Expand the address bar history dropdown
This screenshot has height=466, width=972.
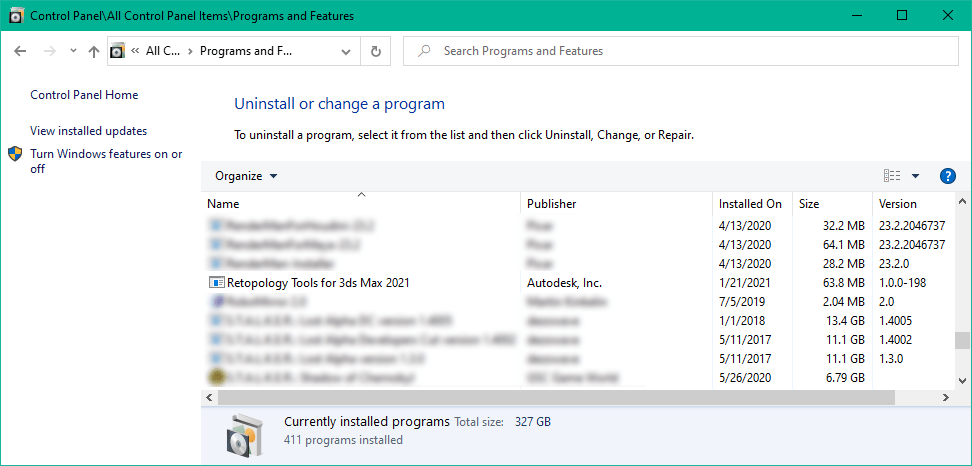346,51
